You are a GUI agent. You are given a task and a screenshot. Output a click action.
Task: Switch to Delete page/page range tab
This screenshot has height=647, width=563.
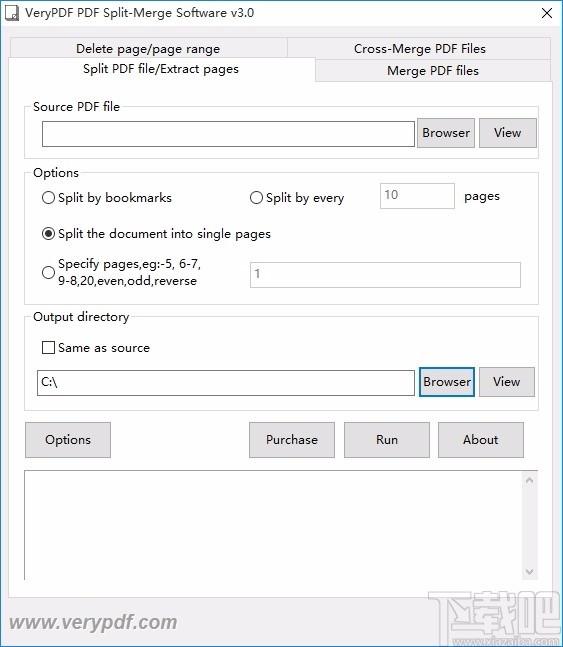148,49
